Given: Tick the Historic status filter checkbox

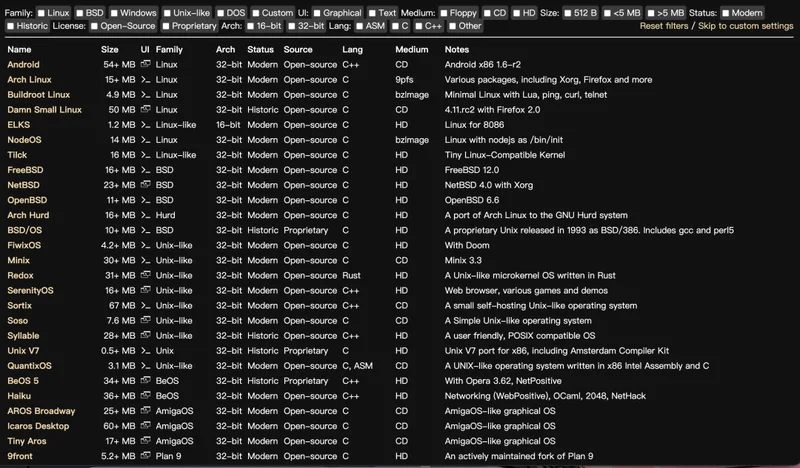Looking at the screenshot, I should pyautogui.click(x=11, y=26).
